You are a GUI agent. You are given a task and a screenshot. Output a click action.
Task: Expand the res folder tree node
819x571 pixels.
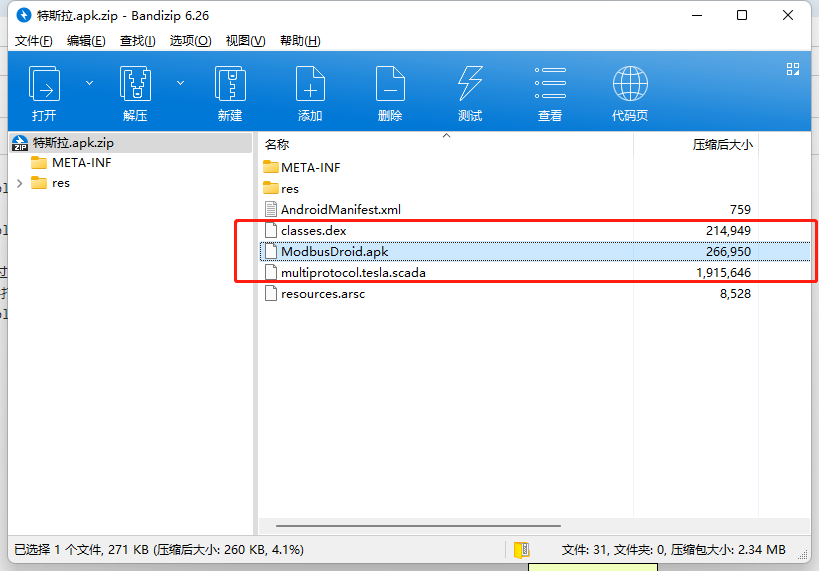click(19, 183)
